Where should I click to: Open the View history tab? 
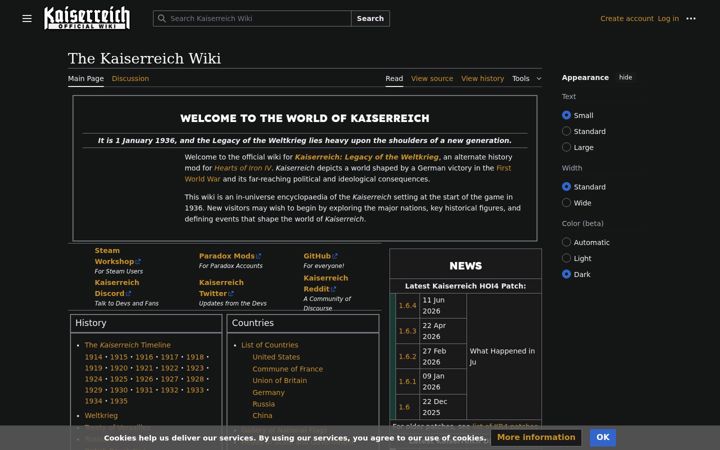pos(482,79)
